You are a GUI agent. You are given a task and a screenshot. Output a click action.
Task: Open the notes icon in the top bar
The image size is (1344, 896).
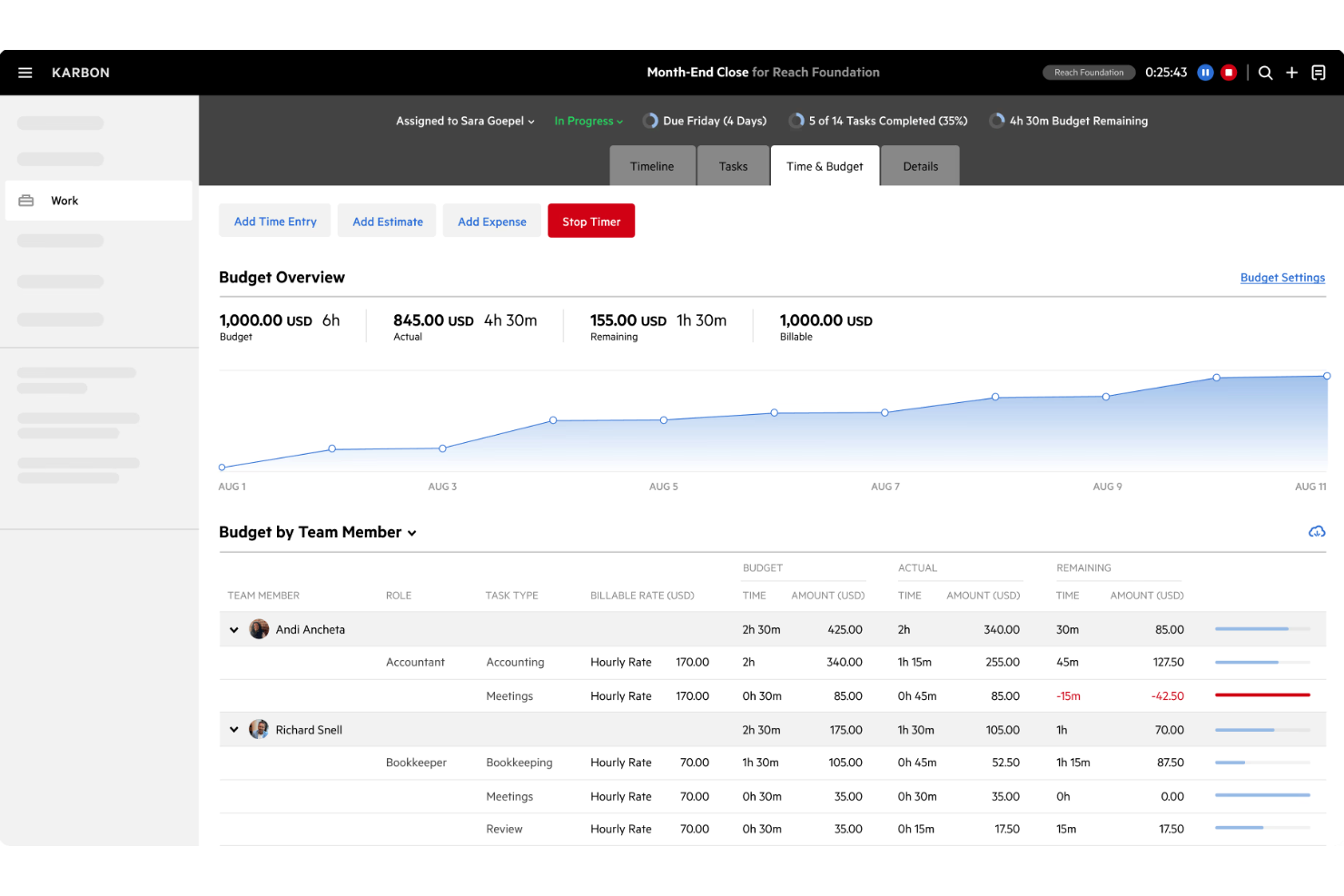1319,72
